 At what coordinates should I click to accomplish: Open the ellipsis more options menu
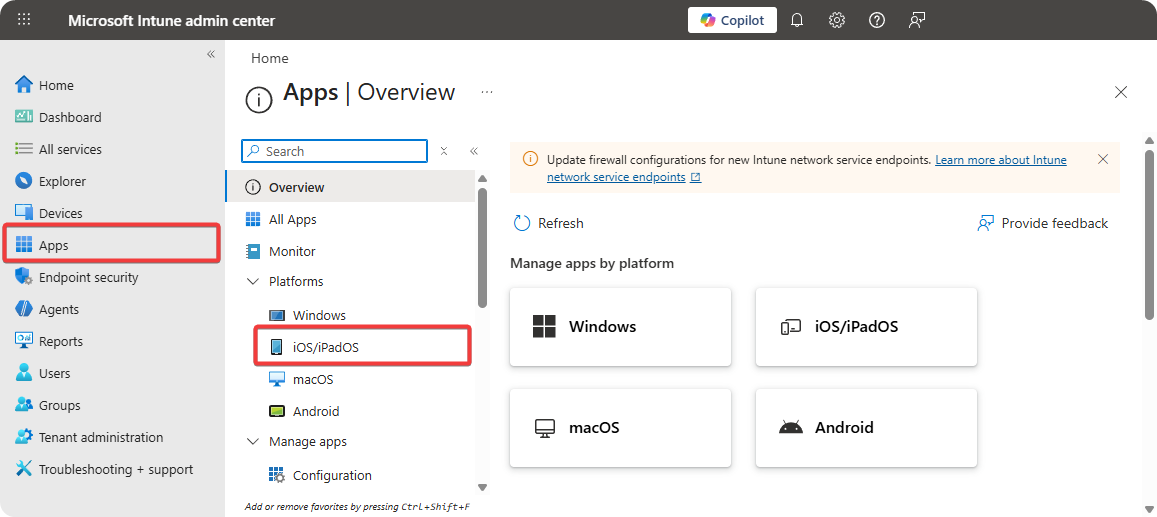487,92
